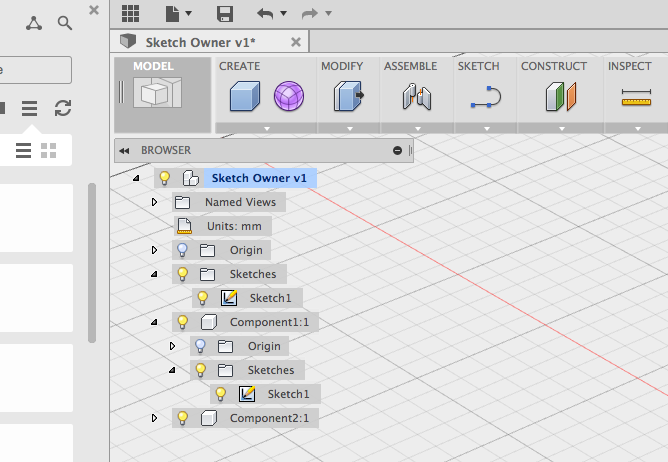Redo the last undone action

pyautogui.click(x=310, y=14)
